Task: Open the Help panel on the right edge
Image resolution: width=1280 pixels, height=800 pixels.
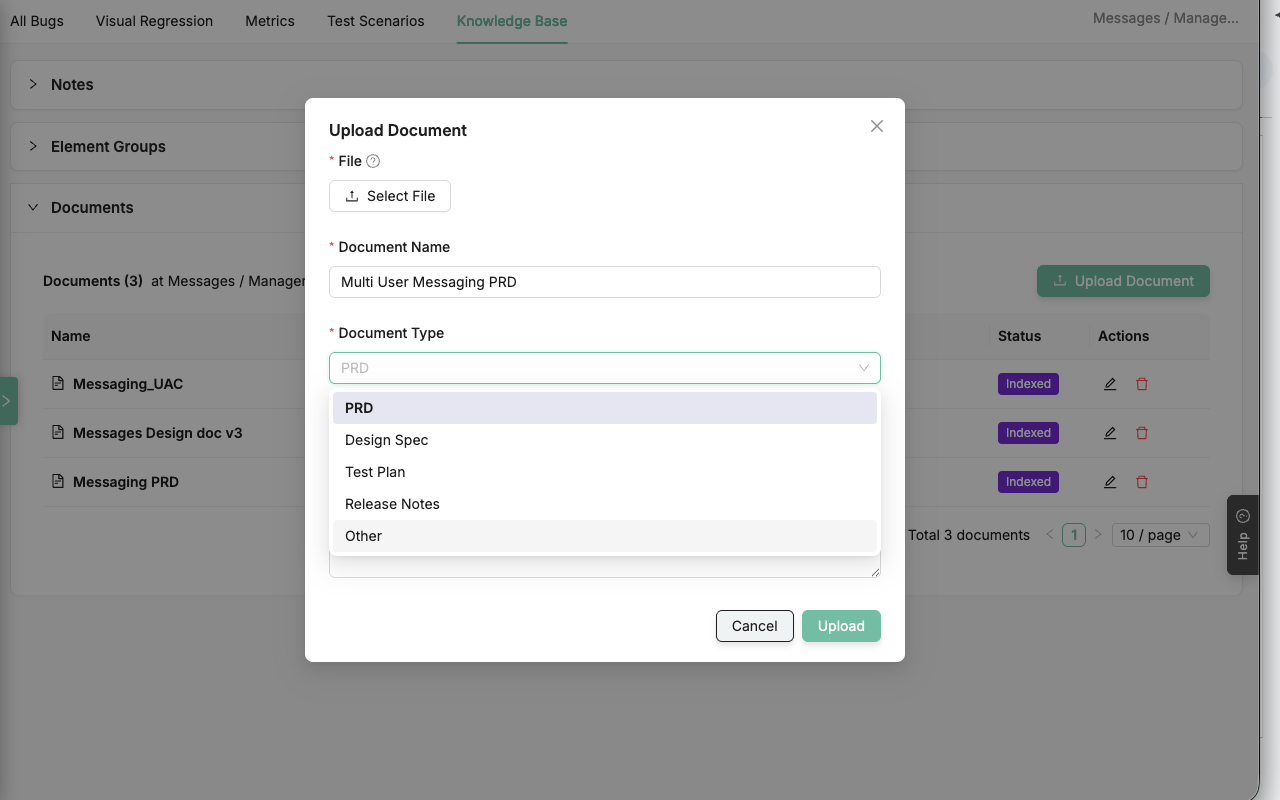Action: pos(1242,535)
